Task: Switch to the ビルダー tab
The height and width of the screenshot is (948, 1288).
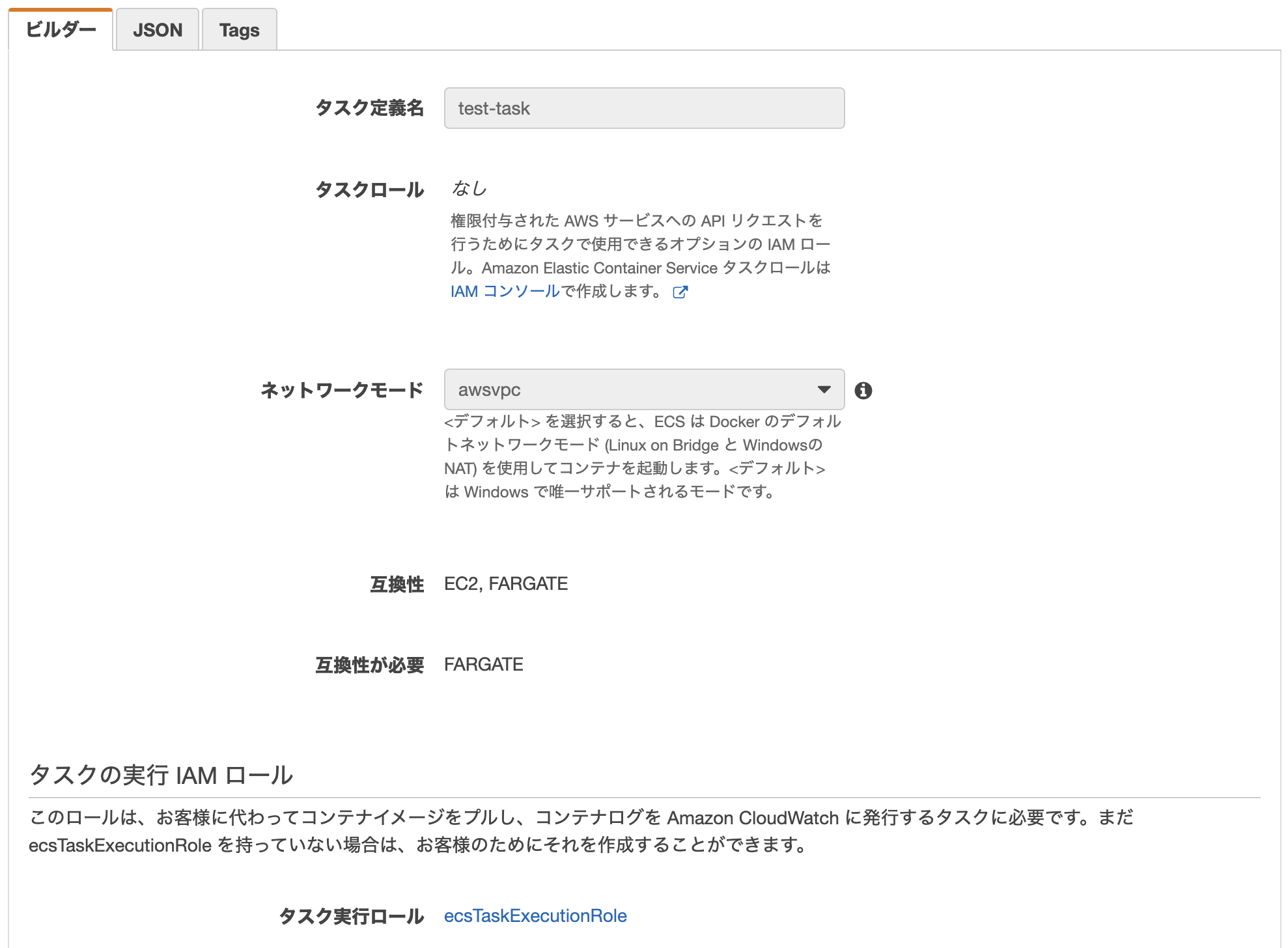Action: click(x=61, y=30)
